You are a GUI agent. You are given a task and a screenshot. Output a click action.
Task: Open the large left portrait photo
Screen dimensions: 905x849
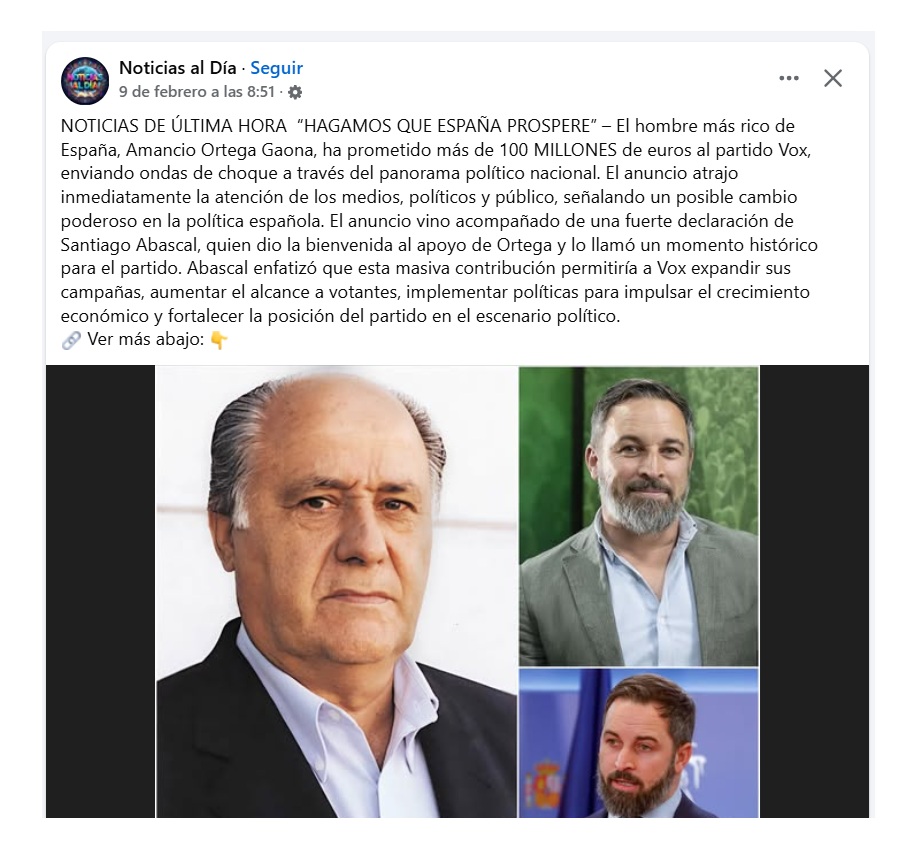click(x=336, y=592)
